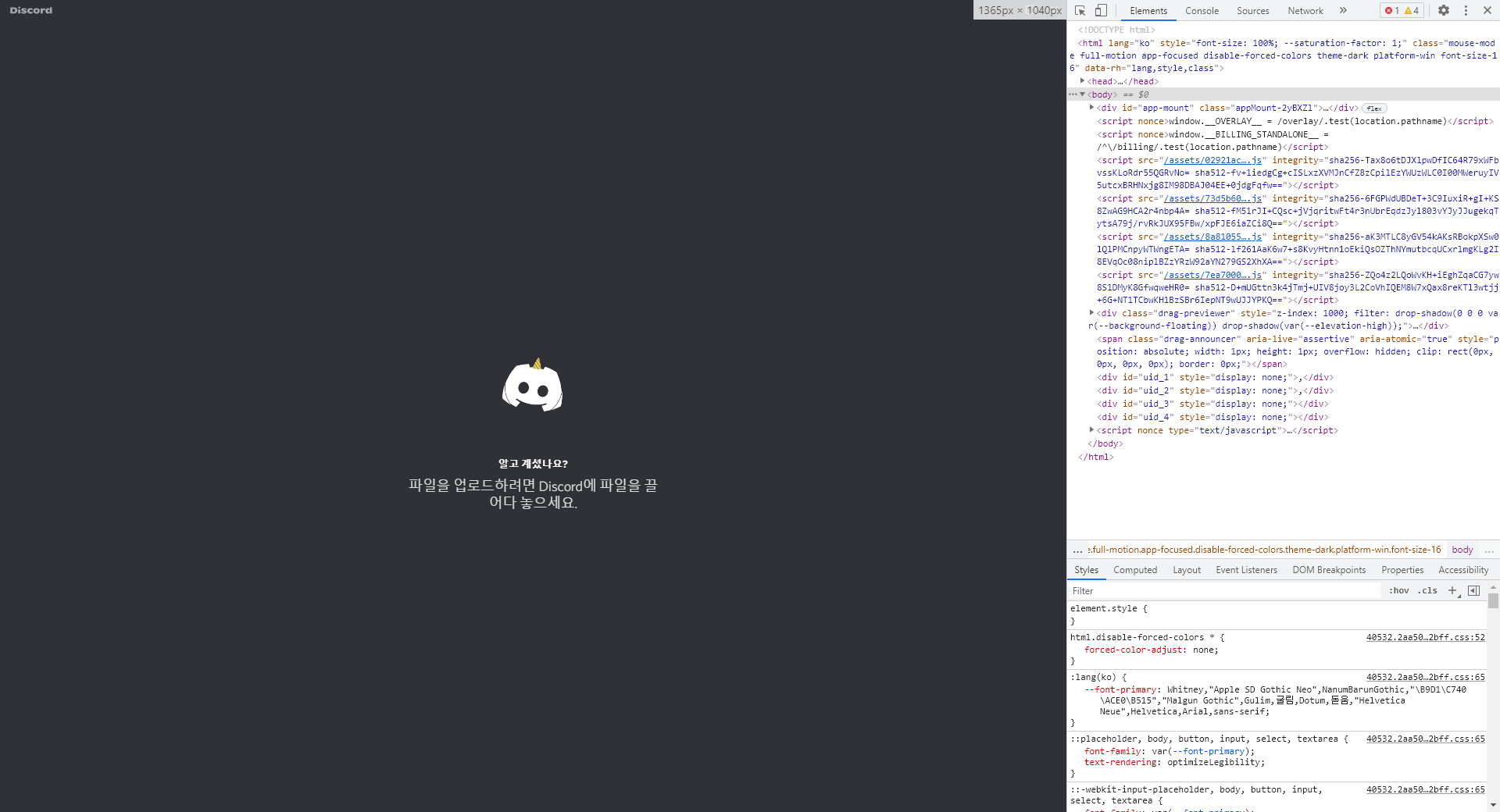This screenshot has height=812, width=1500.
Task: Open the errors and warnings counter
Action: click(x=1402, y=10)
